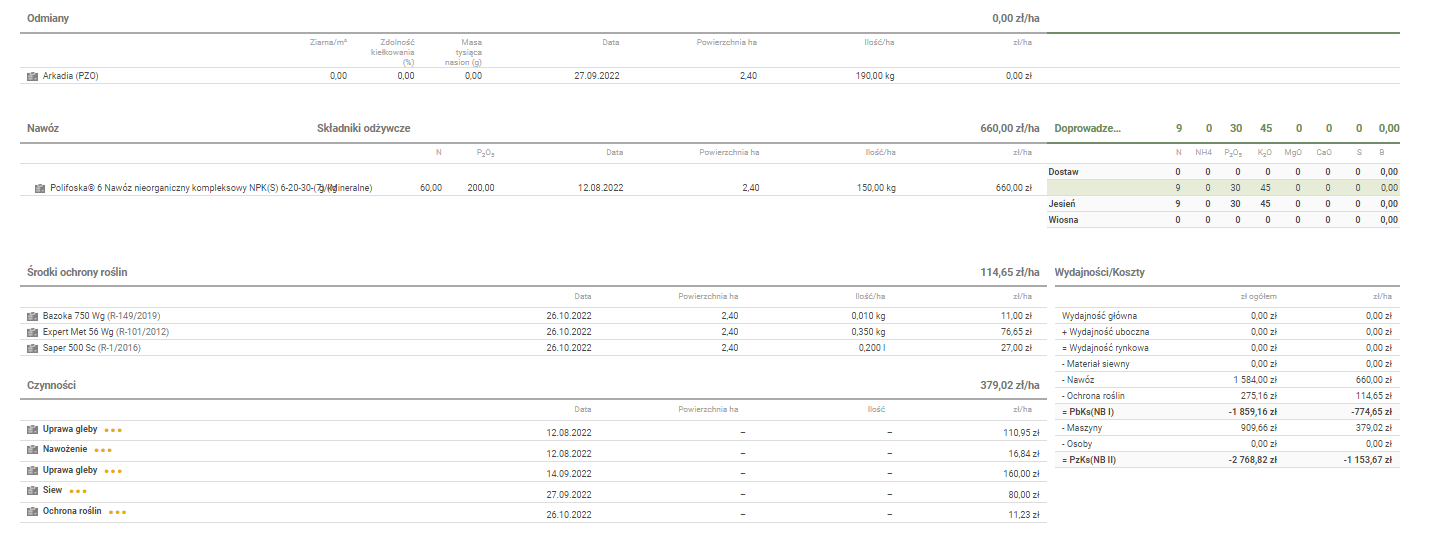The width and height of the screenshot is (1442, 540).
Task: Click the icon beside Saper 500 Sc
Action: click(32, 348)
